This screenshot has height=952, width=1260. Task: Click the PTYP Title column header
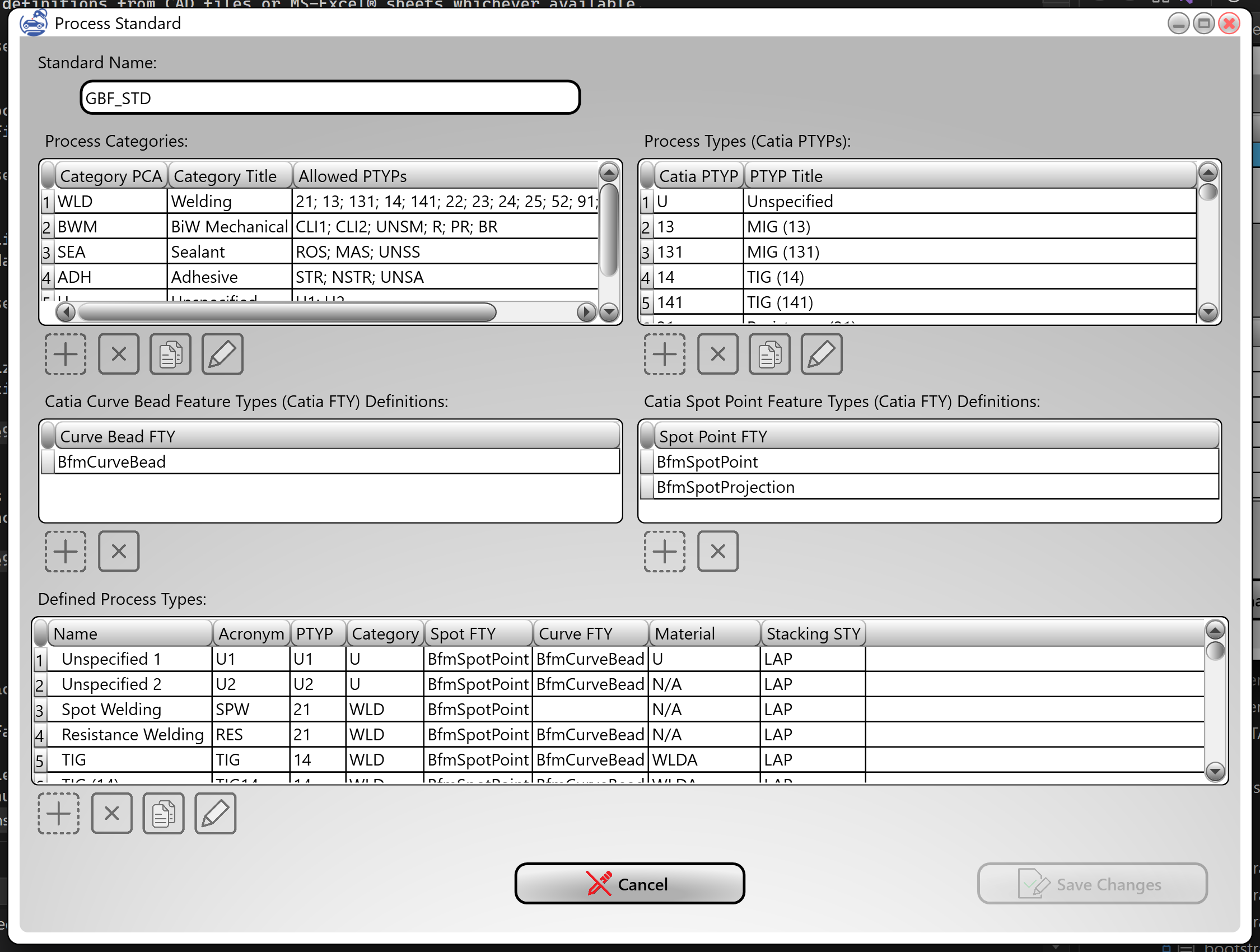click(x=970, y=175)
